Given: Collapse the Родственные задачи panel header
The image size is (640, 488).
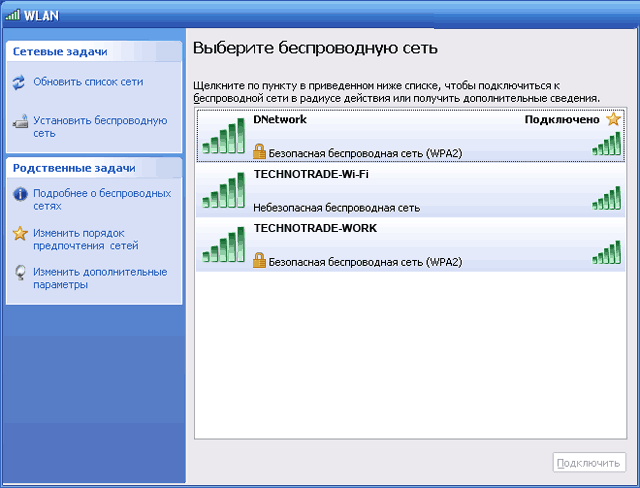Looking at the screenshot, I should pyautogui.click(x=94, y=168).
